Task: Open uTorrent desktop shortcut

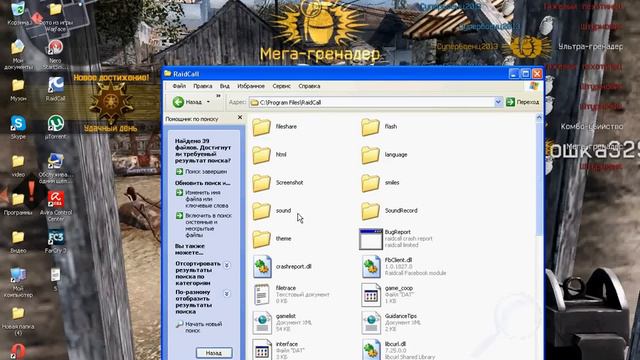Action: [x=56, y=127]
